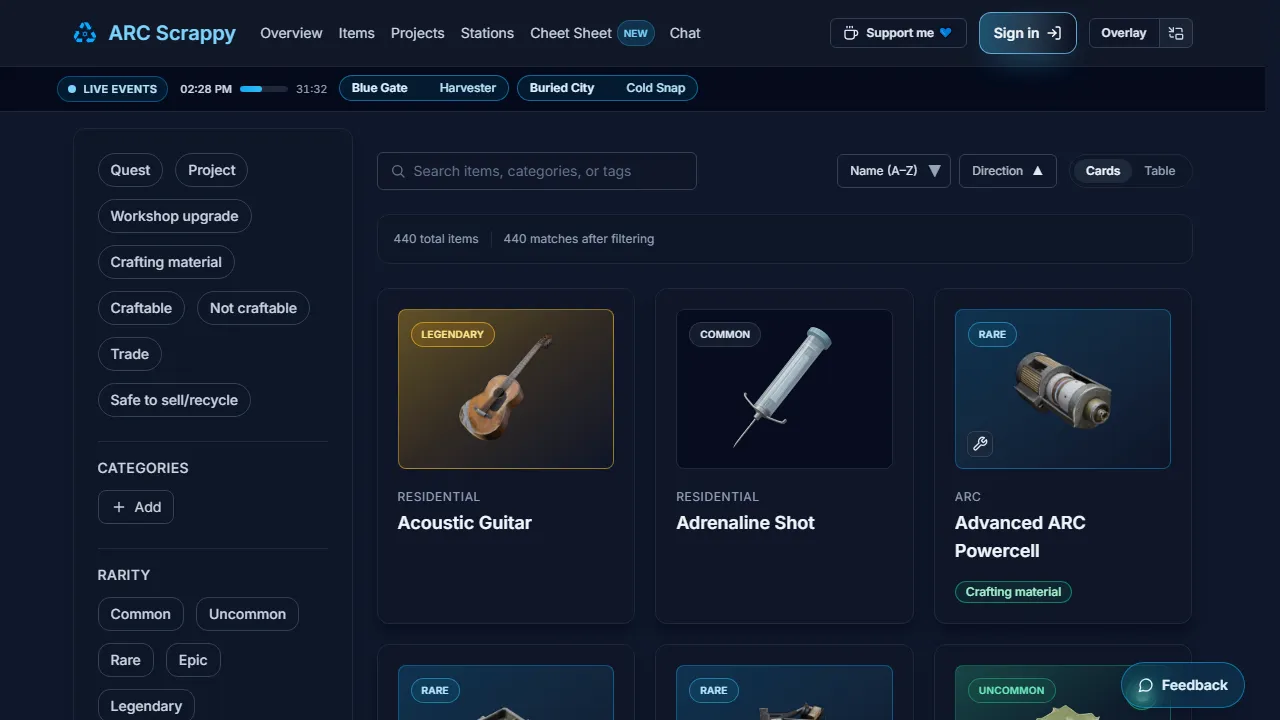Image resolution: width=1280 pixels, height=720 pixels.
Task: Click the ARC Scrappy recycle logo
Action: pos(84,33)
